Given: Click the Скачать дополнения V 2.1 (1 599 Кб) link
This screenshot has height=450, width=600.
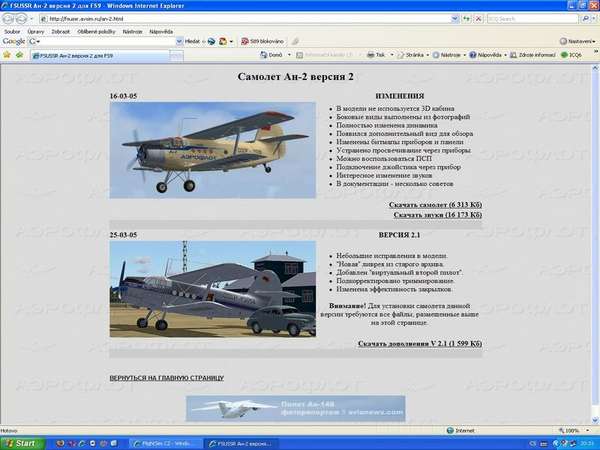Looking at the screenshot, I should point(420,344).
